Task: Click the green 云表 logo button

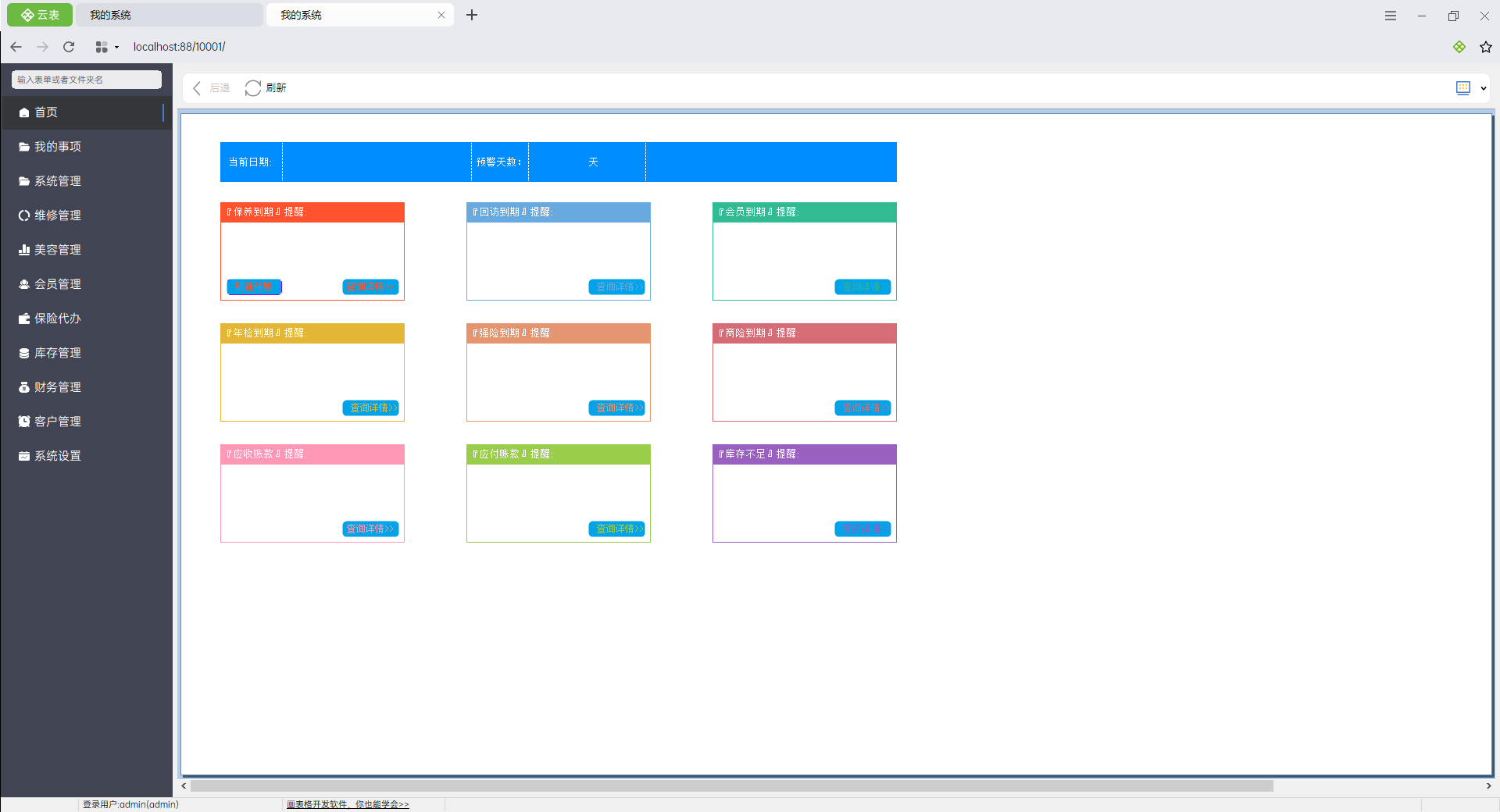Action: coord(40,15)
